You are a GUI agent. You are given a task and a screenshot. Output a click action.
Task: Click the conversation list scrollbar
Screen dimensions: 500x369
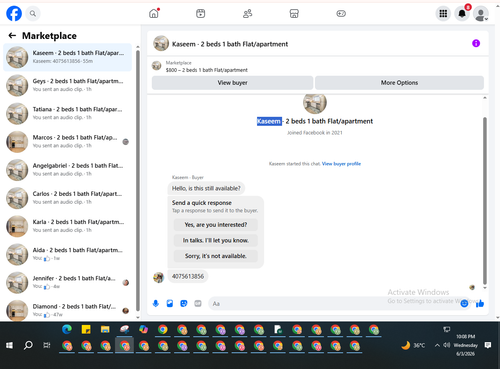pos(138,180)
